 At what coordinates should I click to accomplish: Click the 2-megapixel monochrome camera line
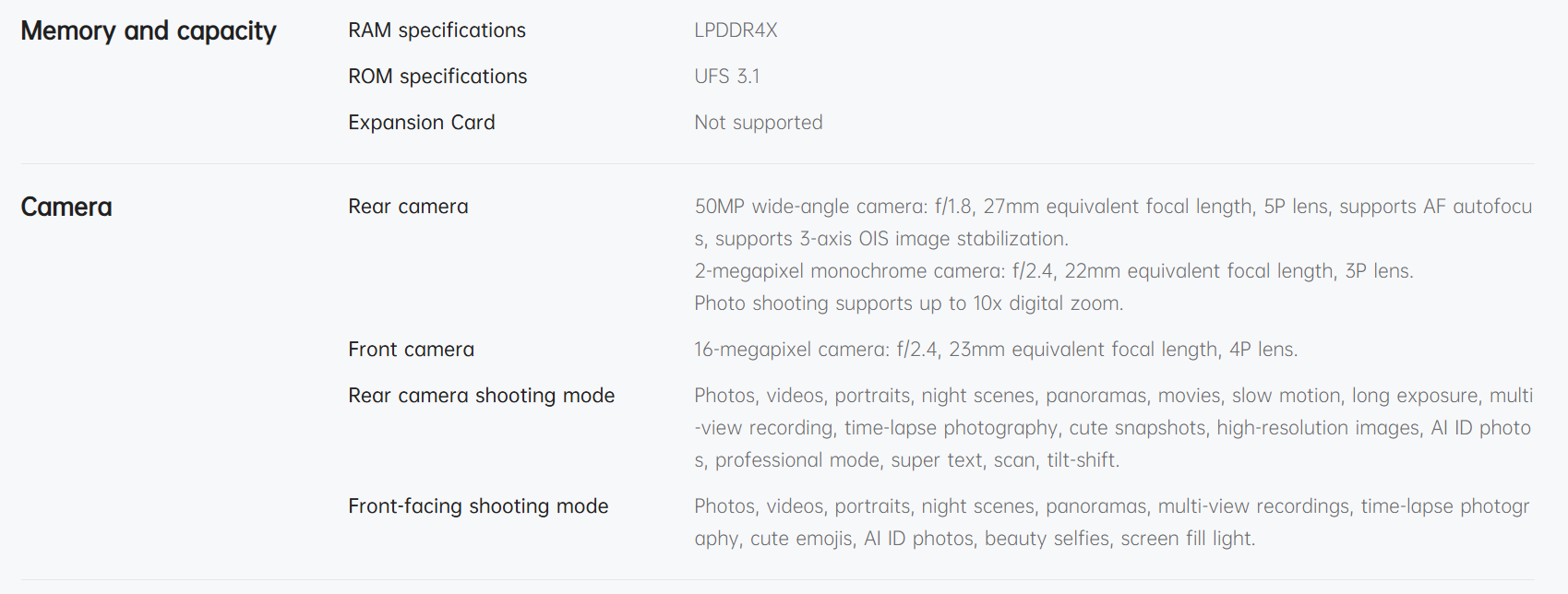tap(1054, 271)
